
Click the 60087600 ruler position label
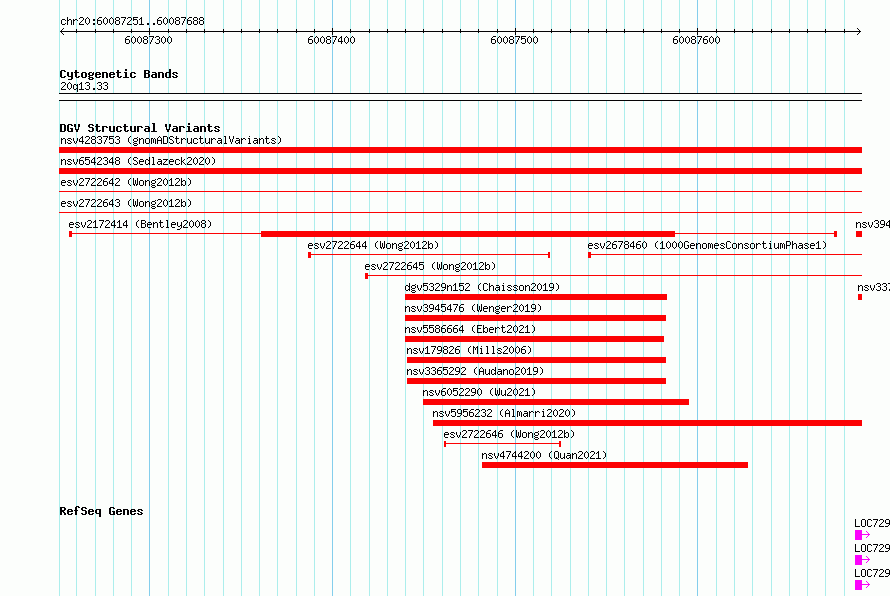696,40
